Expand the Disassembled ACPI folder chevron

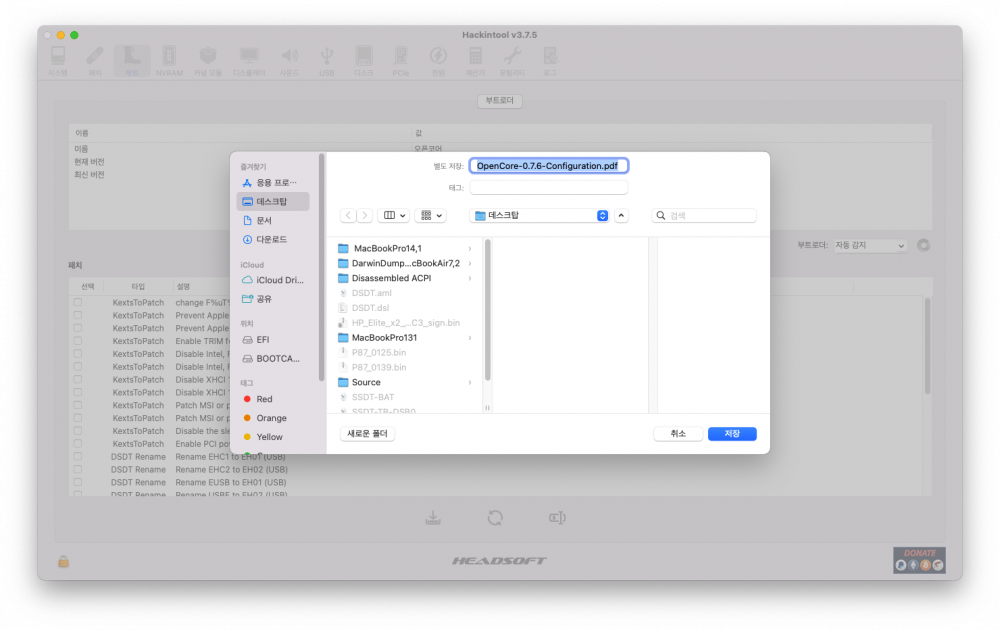point(470,278)
